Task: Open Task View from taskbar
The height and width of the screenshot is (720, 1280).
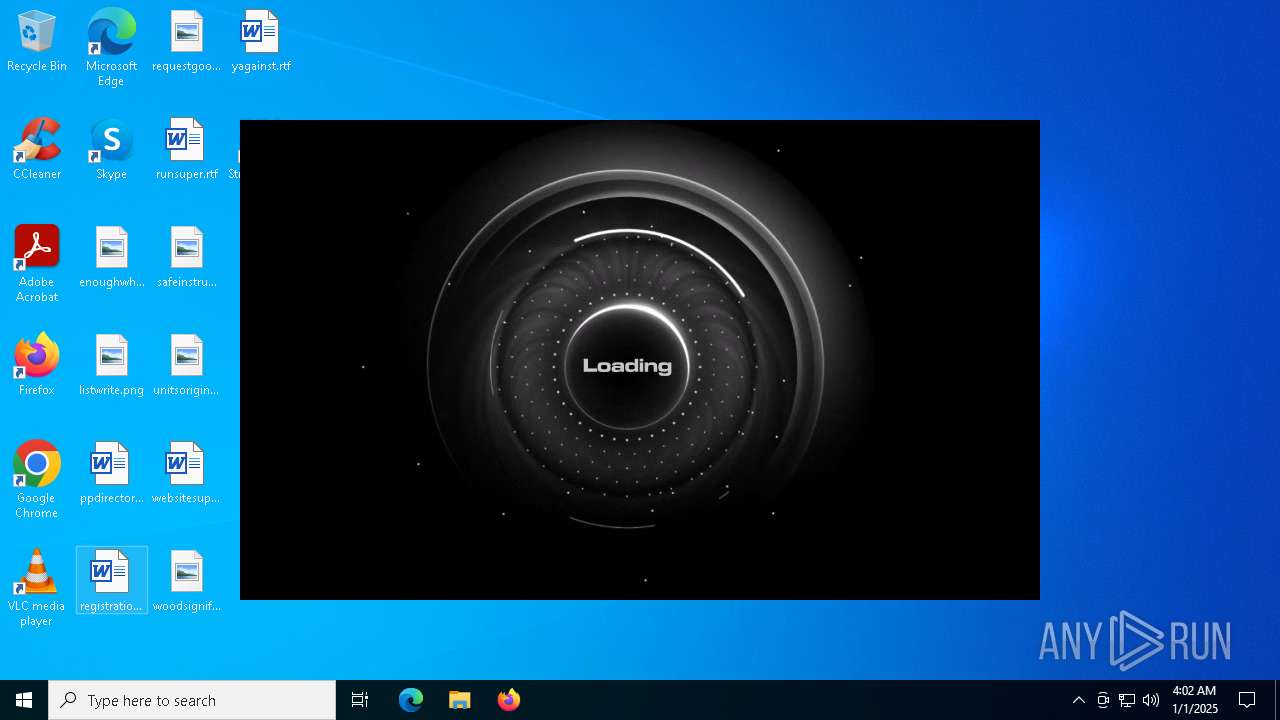Action: pos(360,700)
